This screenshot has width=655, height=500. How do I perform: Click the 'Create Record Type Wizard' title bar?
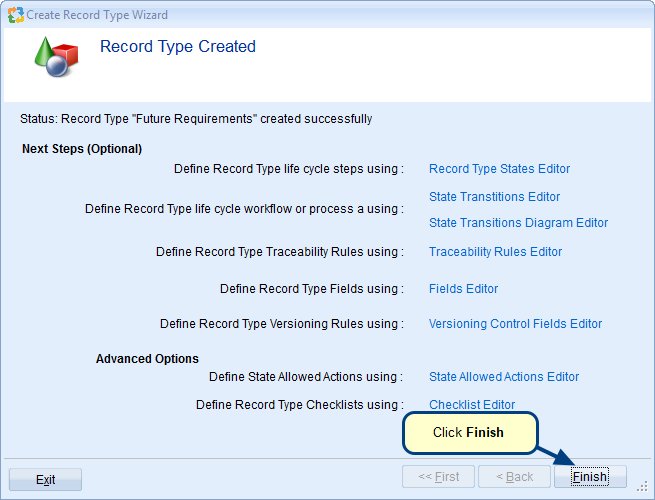click(x=97, y=15)
